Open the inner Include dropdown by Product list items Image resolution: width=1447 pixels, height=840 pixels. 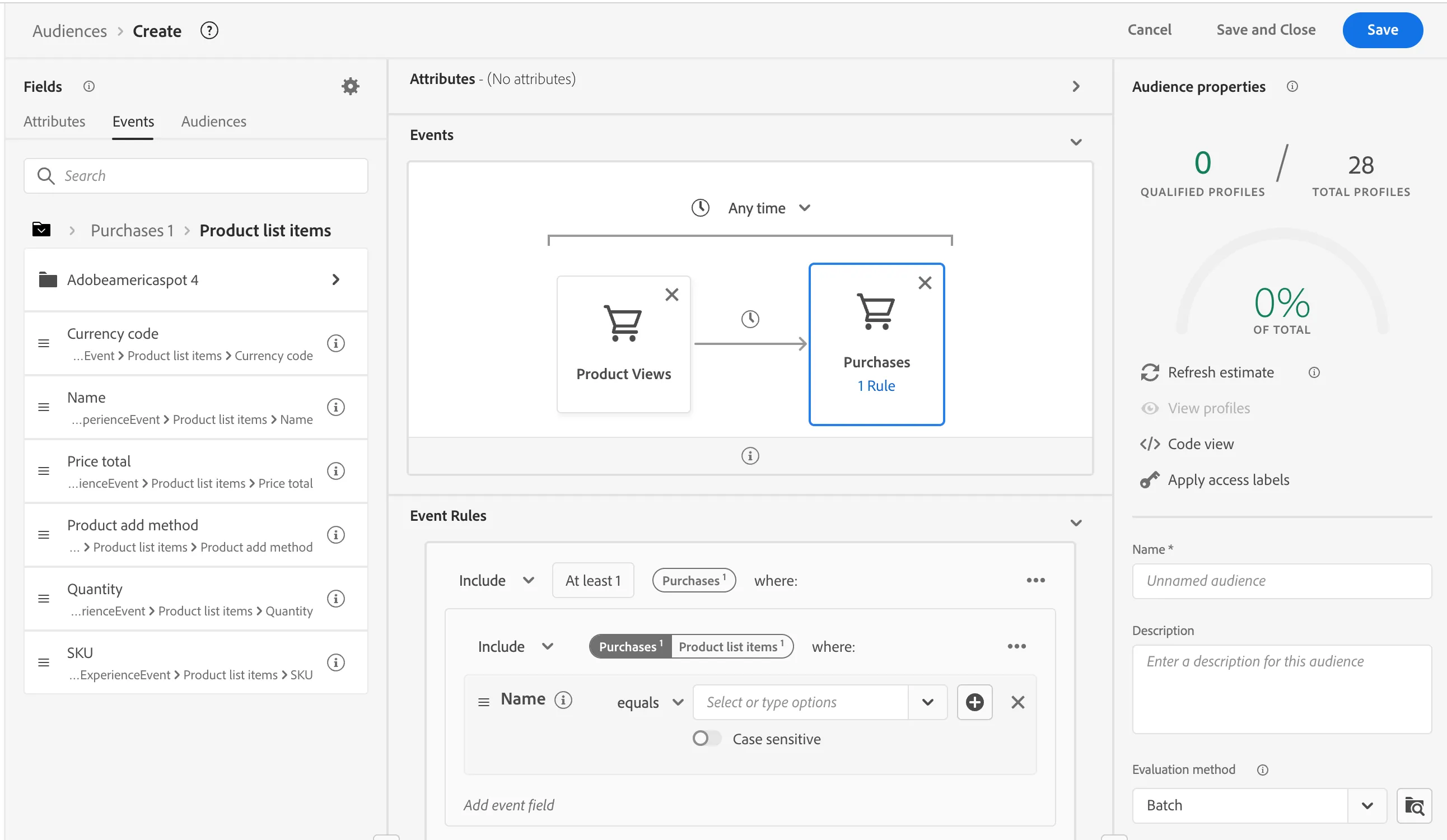516,646
